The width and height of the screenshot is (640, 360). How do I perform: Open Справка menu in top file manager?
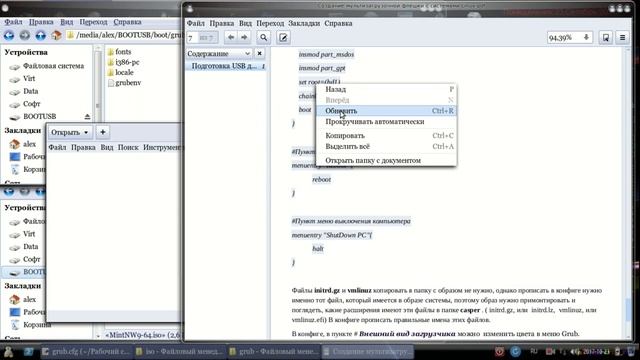click(x=127, y=22)
